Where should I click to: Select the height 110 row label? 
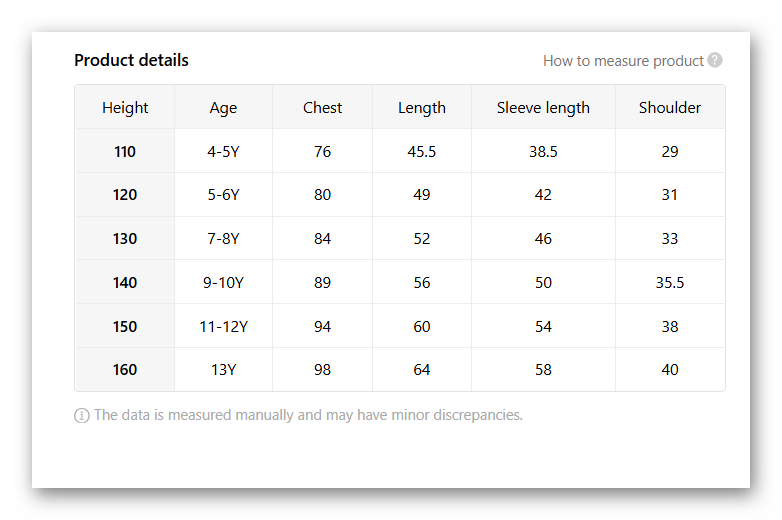pyautogui.click(x=125, y=152)
